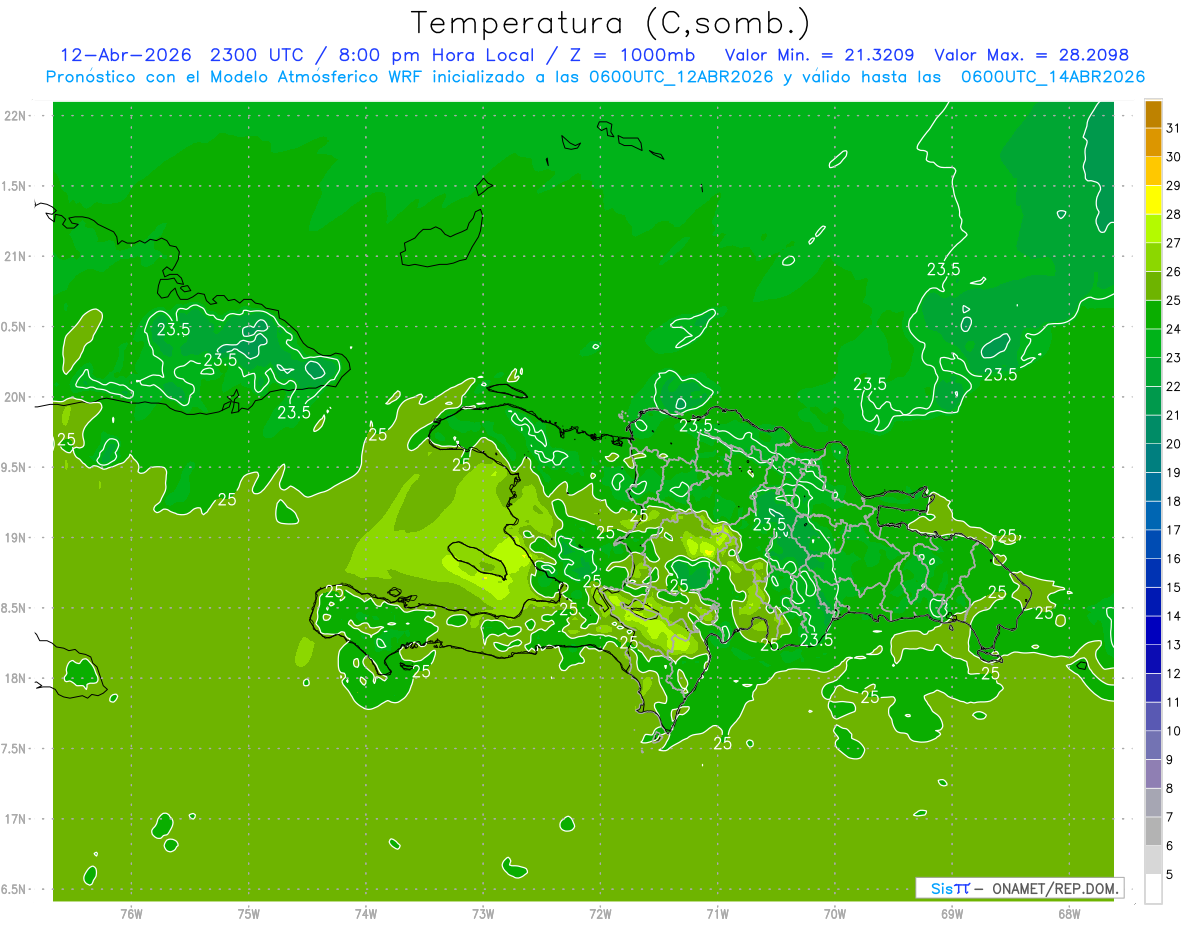Viewport: 1200px width, 927px height.
Task: Click the 17N latitude axis label
Action: (x=16, y=819)
